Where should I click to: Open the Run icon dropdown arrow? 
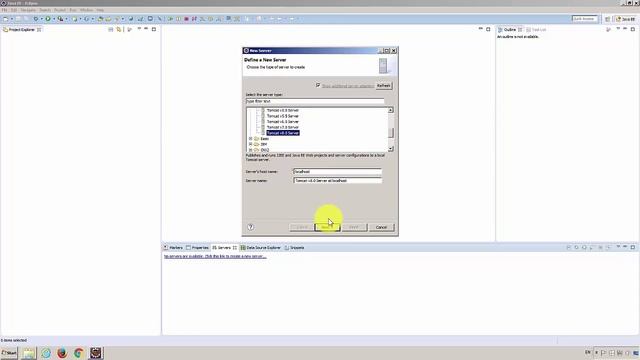coord(53,19)
